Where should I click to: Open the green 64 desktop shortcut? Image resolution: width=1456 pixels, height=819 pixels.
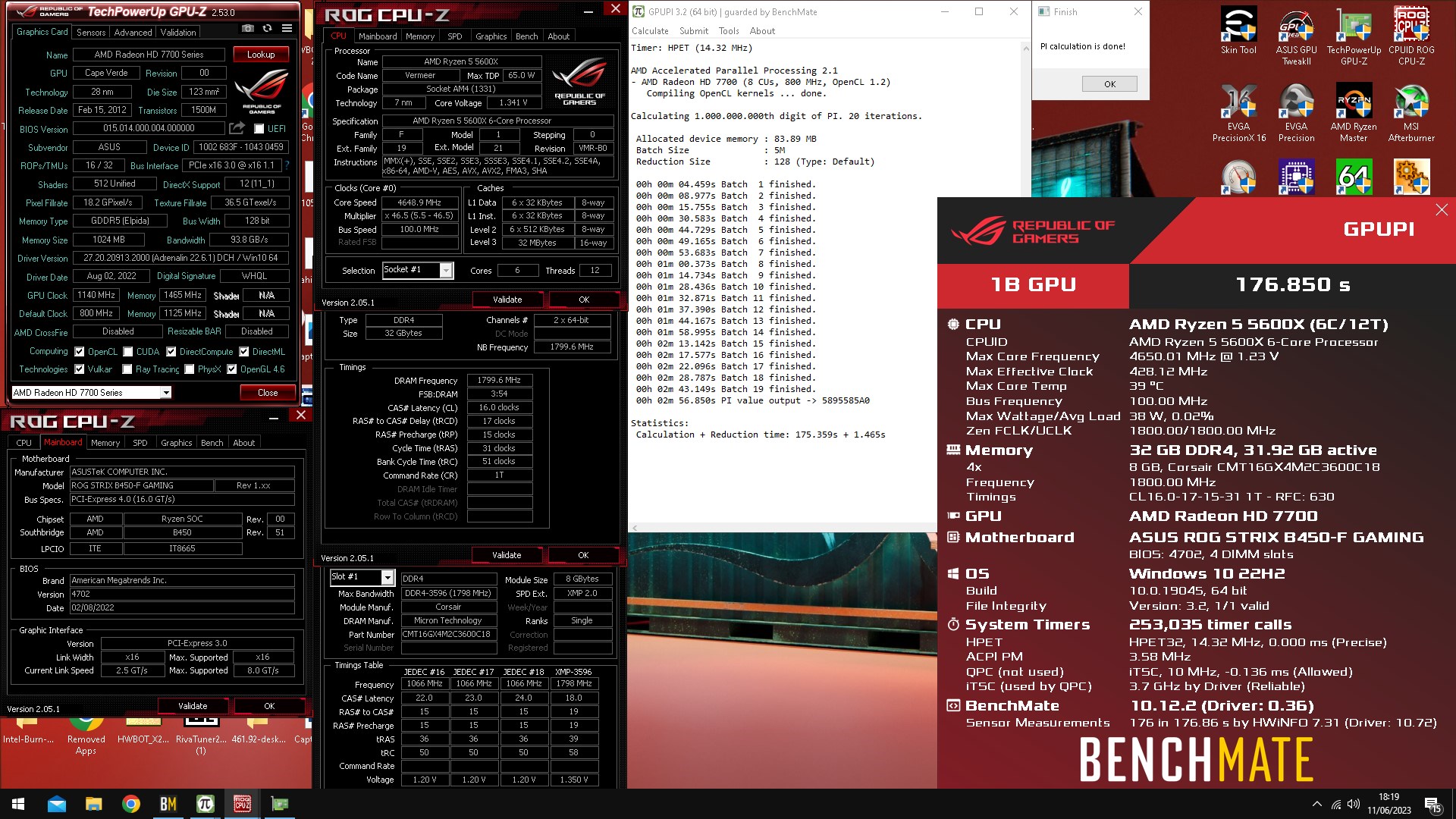pyautogui.click(x=1354, y=177)
